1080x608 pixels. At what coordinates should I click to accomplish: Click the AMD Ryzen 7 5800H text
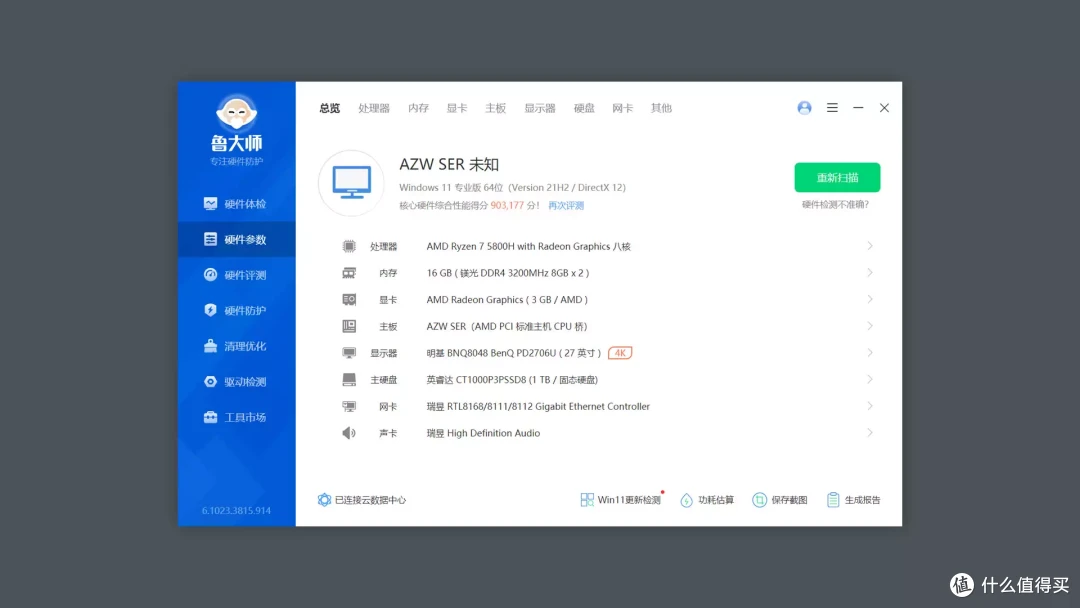pyautogui.click(x=528, y=247)
